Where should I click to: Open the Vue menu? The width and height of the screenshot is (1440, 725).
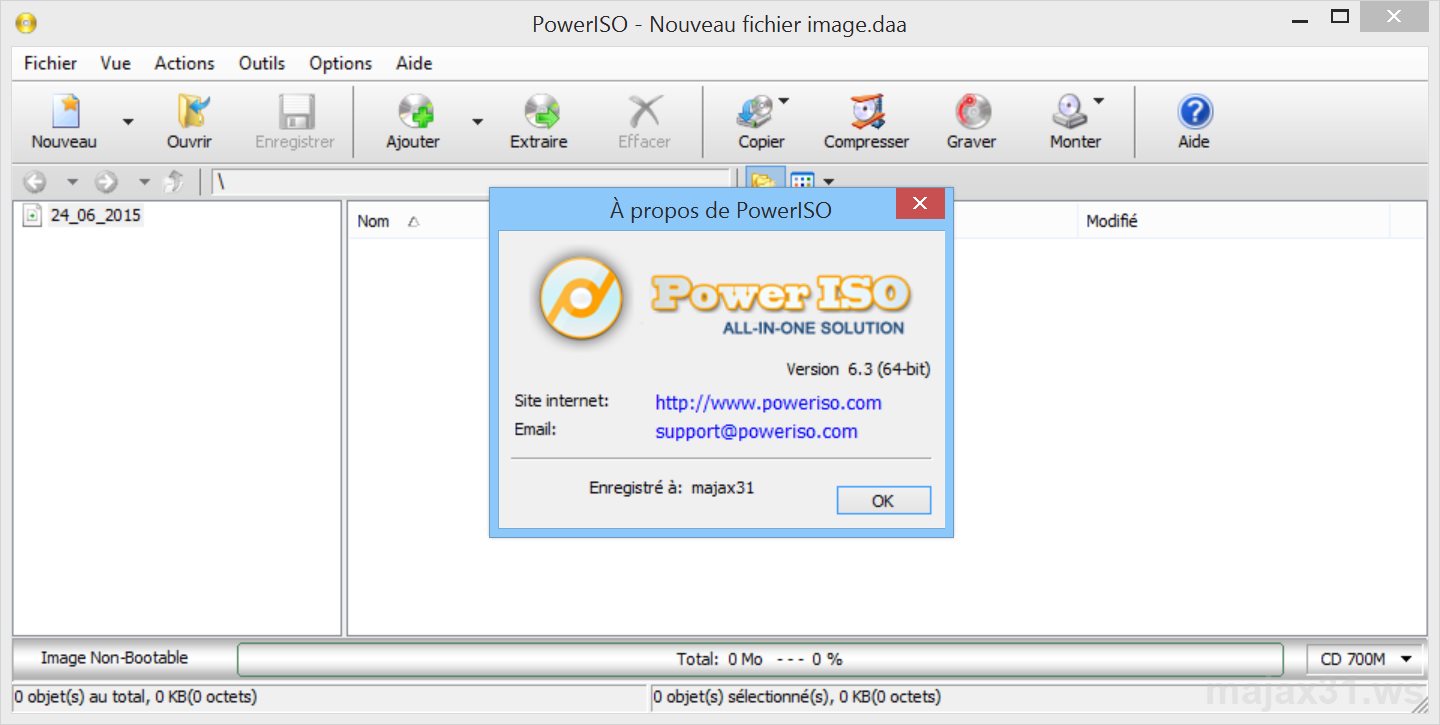pyautogui.click(x=116, y=63)
